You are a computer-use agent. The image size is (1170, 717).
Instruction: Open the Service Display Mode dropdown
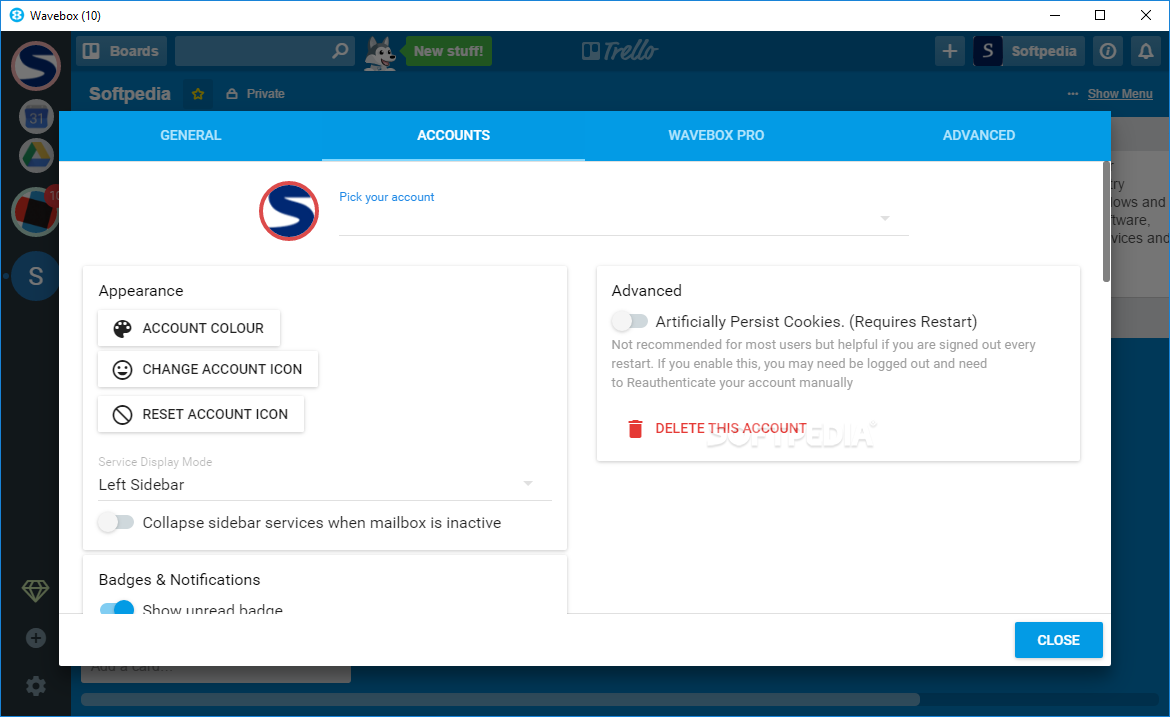coord(325,485)
